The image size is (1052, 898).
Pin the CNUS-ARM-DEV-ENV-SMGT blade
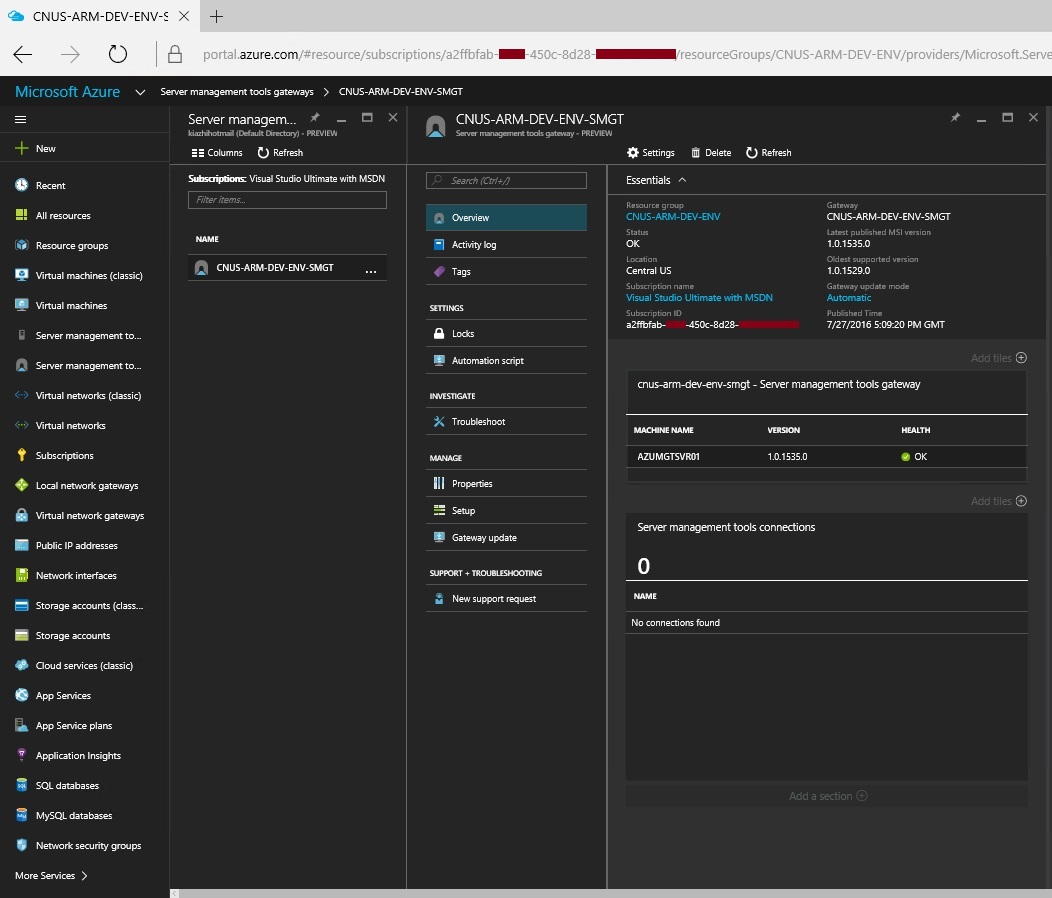coord(955,117)
